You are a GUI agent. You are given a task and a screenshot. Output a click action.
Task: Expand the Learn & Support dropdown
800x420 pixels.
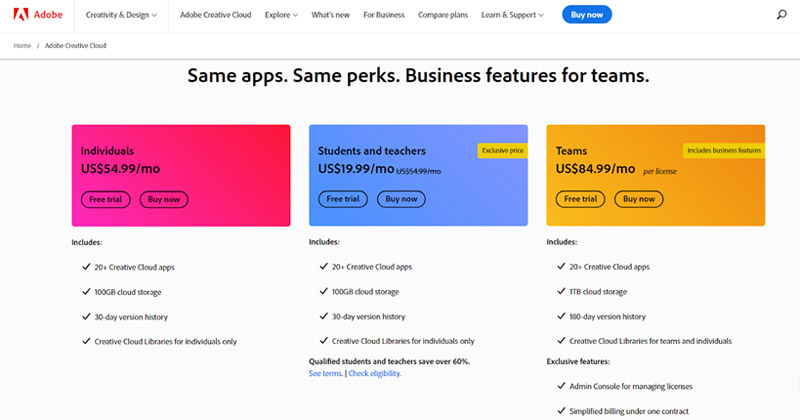[513, 15]
